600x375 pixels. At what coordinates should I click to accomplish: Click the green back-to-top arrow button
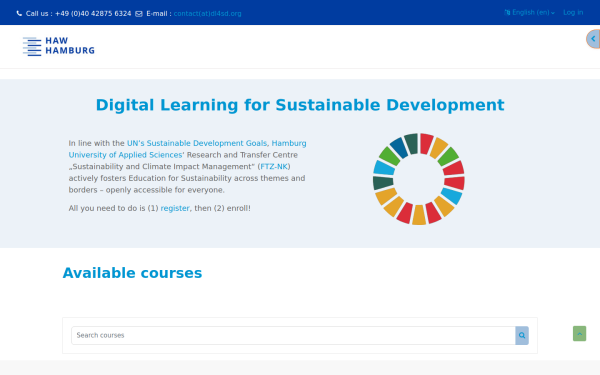point(579,334)
